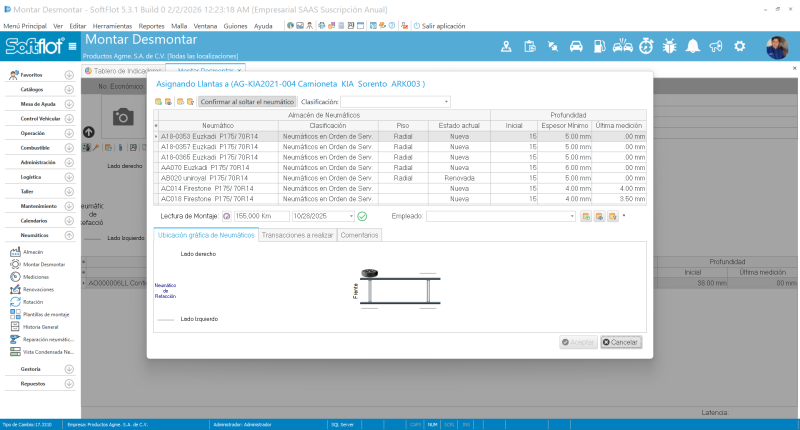
Task: Open the Herramientas menu
Action: tap(112, 26)
